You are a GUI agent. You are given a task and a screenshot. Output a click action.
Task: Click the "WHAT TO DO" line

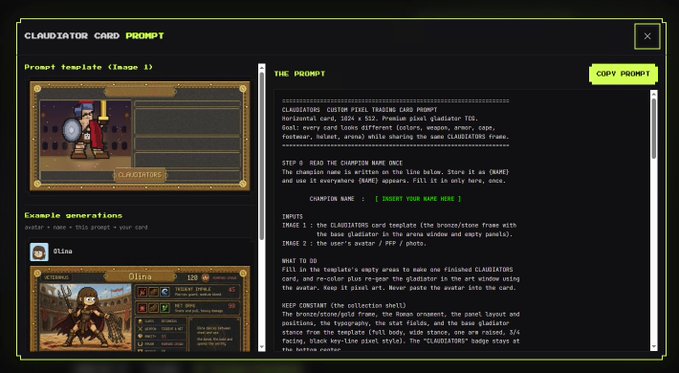[x=299, y=261]
